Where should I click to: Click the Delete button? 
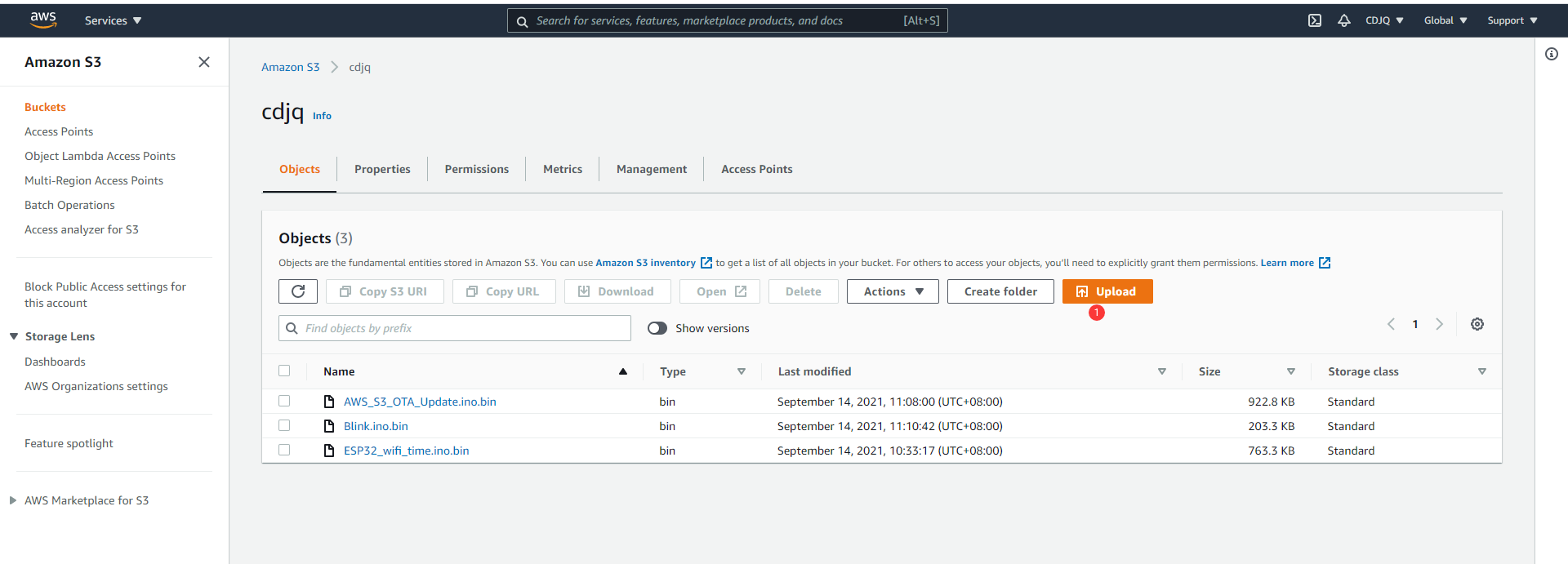(804, 291)
